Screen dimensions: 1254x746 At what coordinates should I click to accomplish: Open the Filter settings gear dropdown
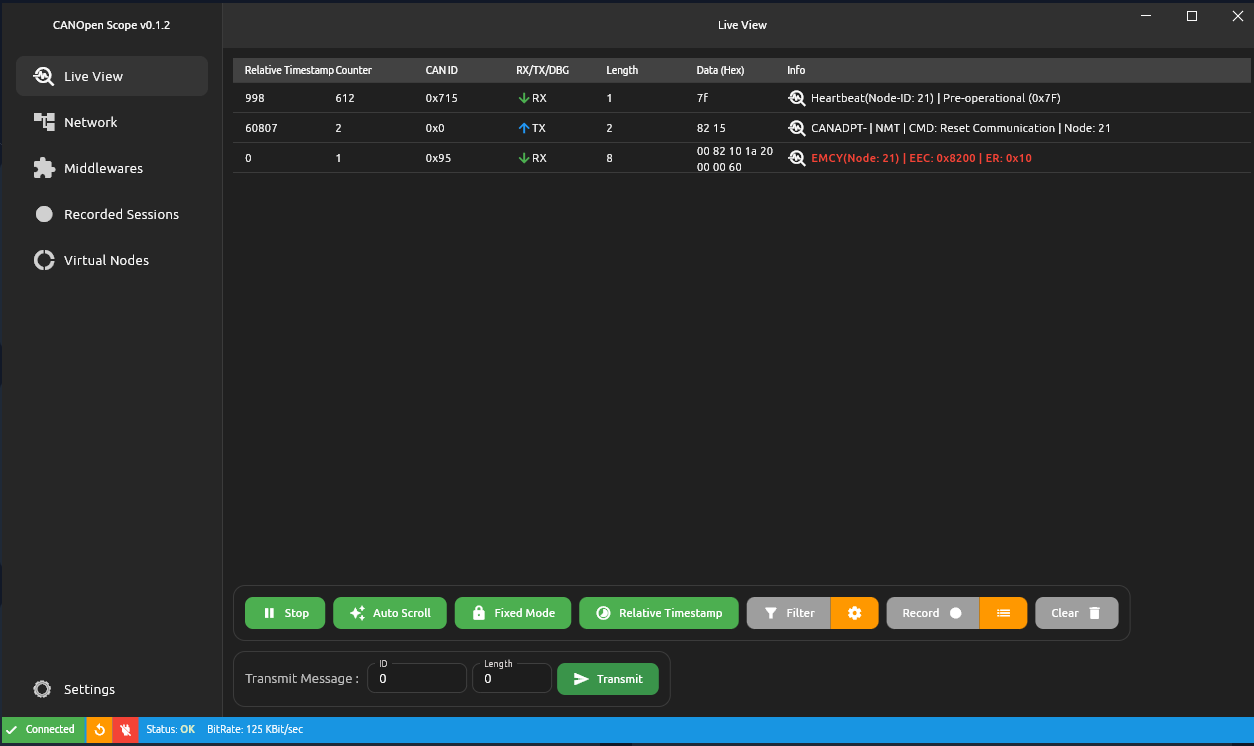(x=855, y=612)
